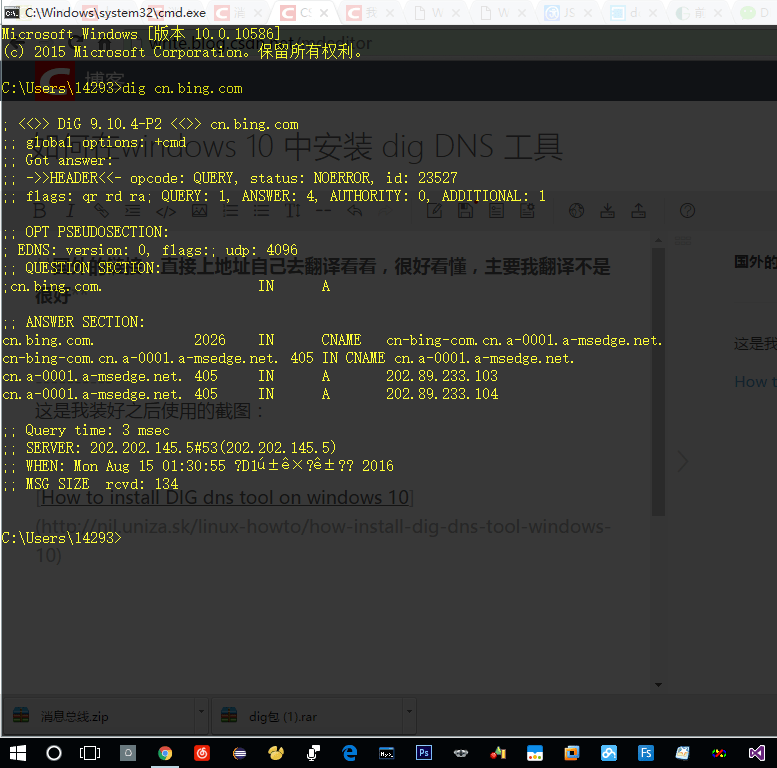Switch to the browser tab labeled 消
The image size is (777, 768).
point(239,12)
